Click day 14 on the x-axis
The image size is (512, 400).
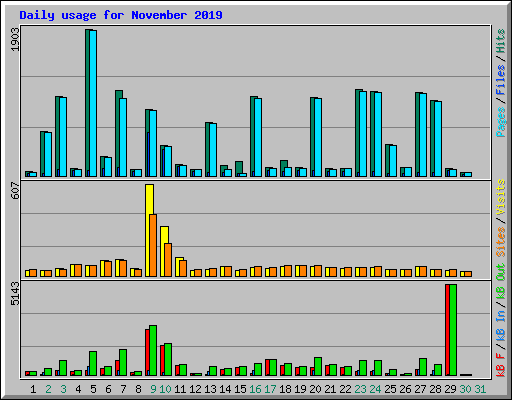click(225, 389)
